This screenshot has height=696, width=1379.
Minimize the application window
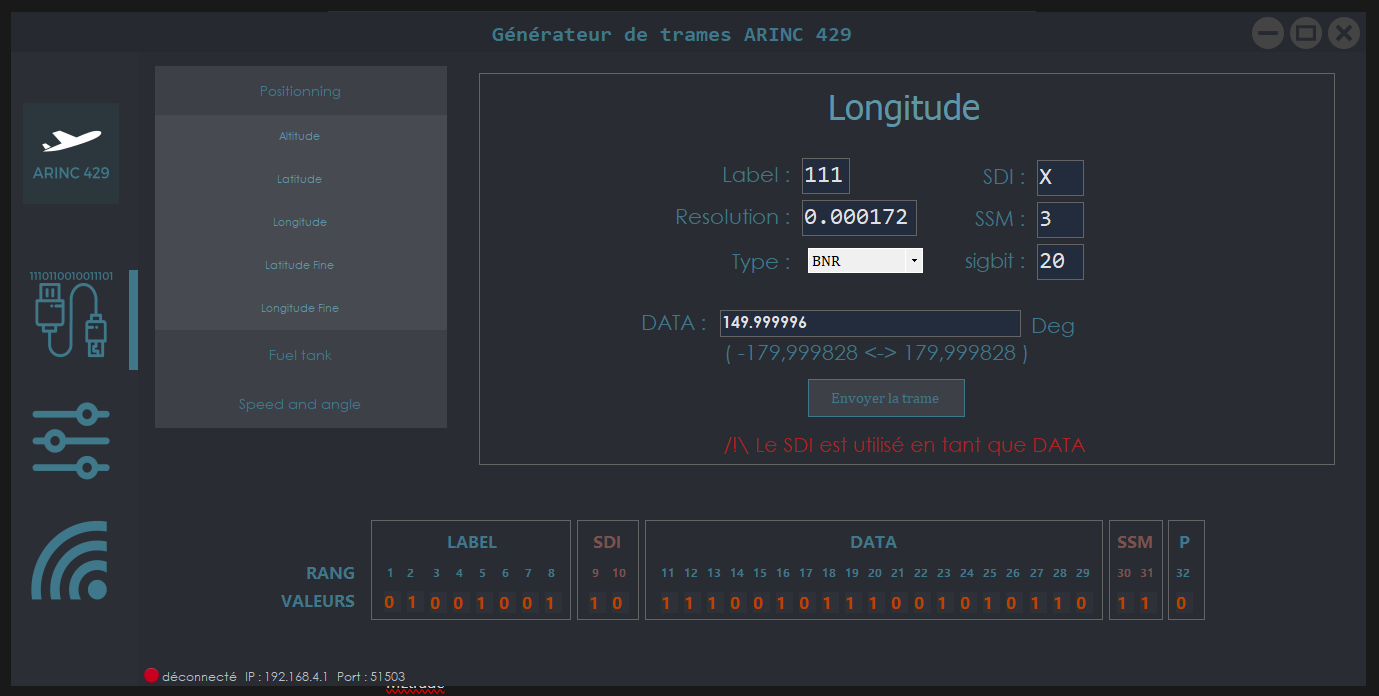point(1268,34)
